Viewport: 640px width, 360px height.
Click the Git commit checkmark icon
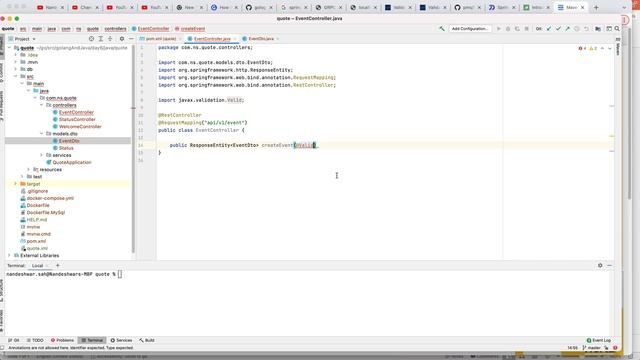tap(558, 29)
